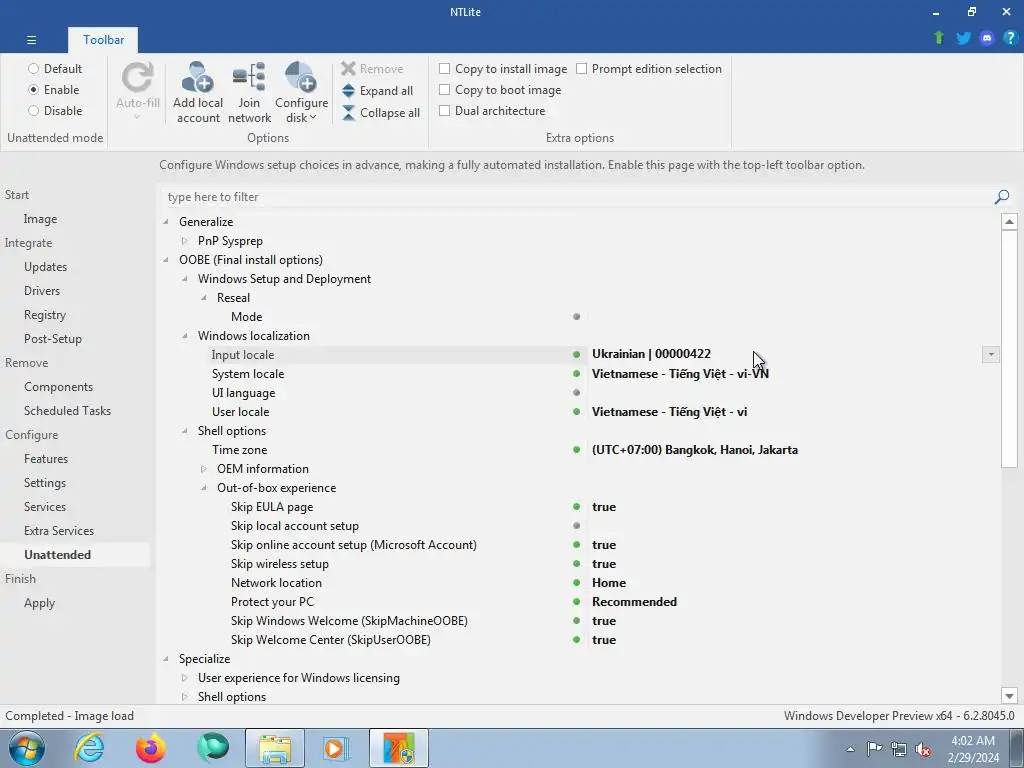Collapse the Generalize tree node
1024x768 pixels.
tap(166, 222)
